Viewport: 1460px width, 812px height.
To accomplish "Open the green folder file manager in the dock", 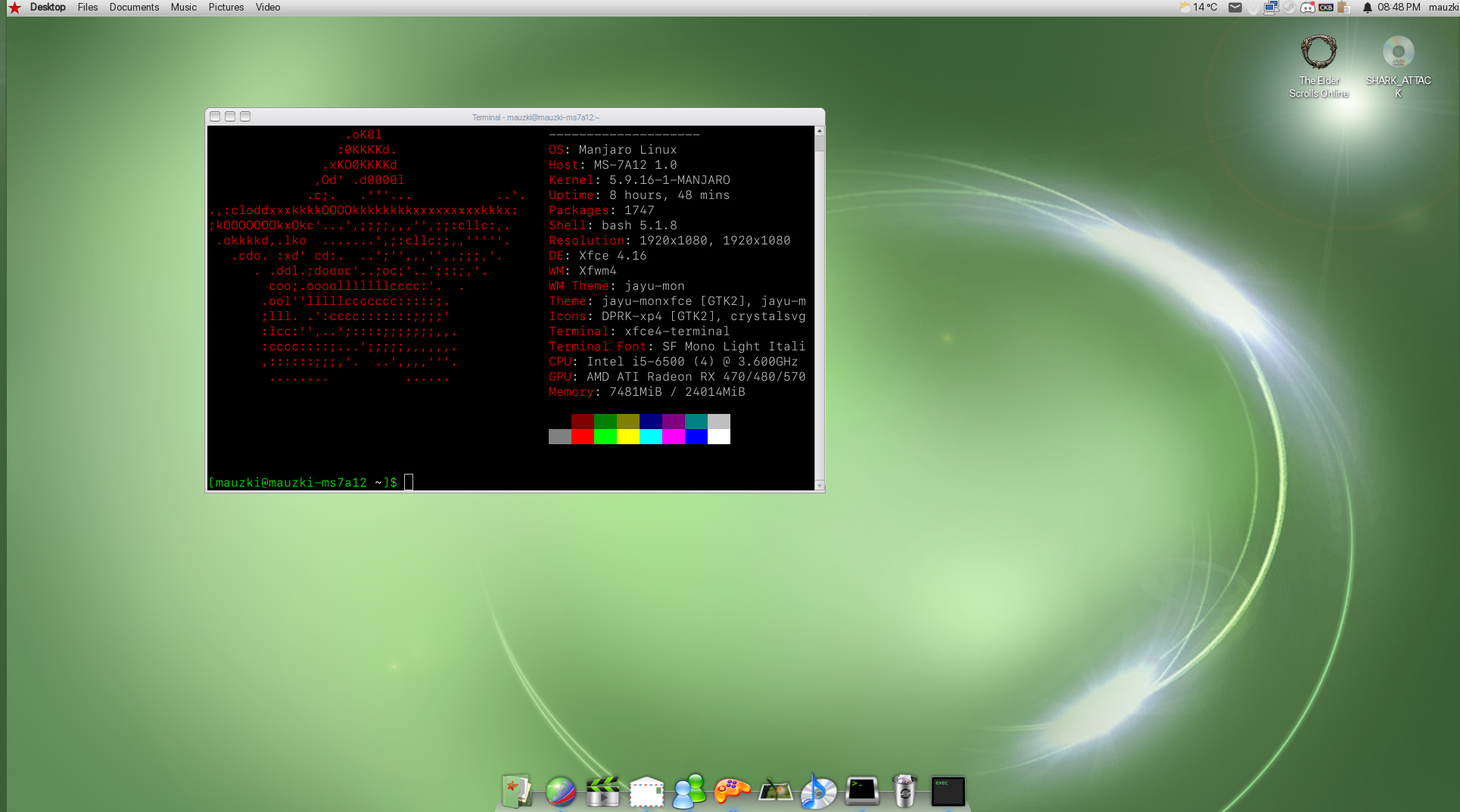I will tap(518, 791).
